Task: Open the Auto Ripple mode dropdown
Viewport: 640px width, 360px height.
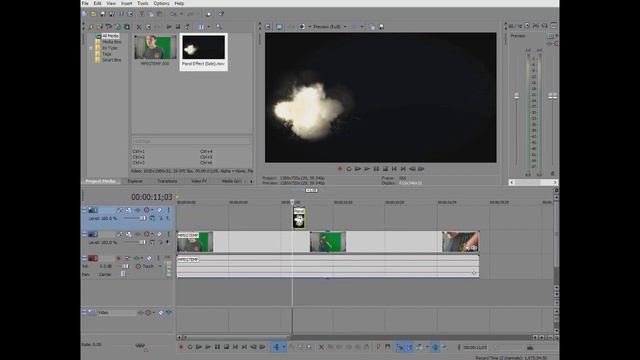Action: (427, 347)
